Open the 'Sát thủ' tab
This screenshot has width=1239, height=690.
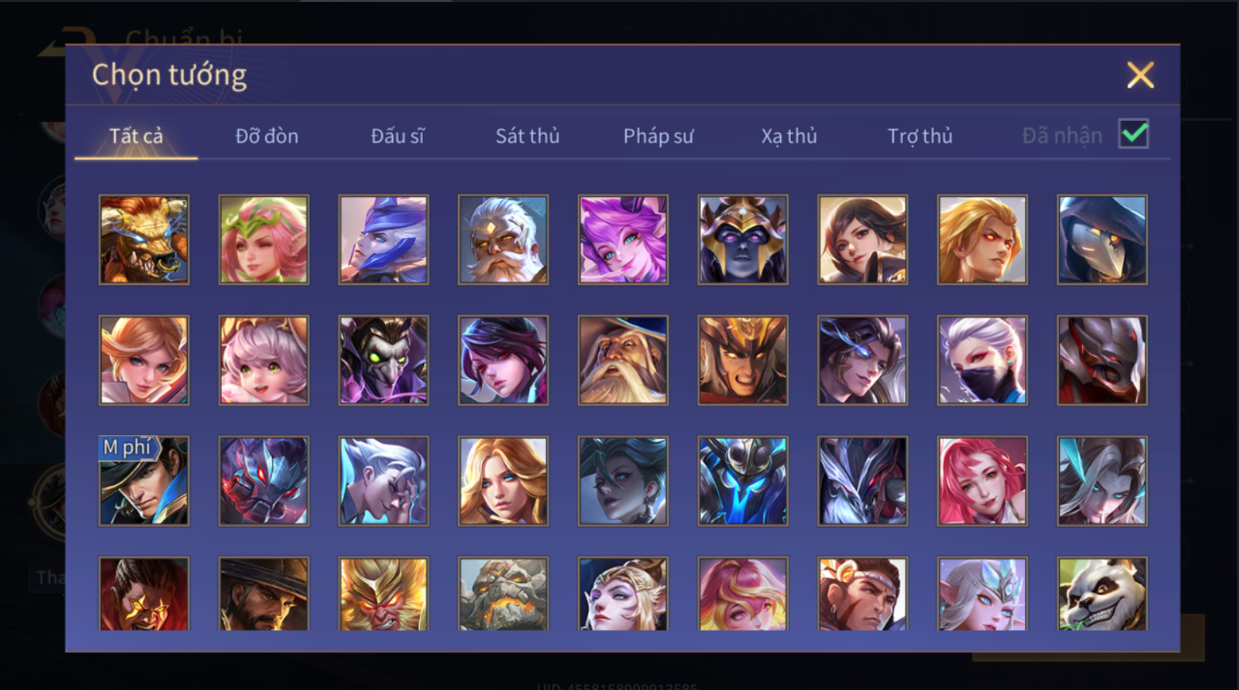pyautogui.click(x=527, y=136)
